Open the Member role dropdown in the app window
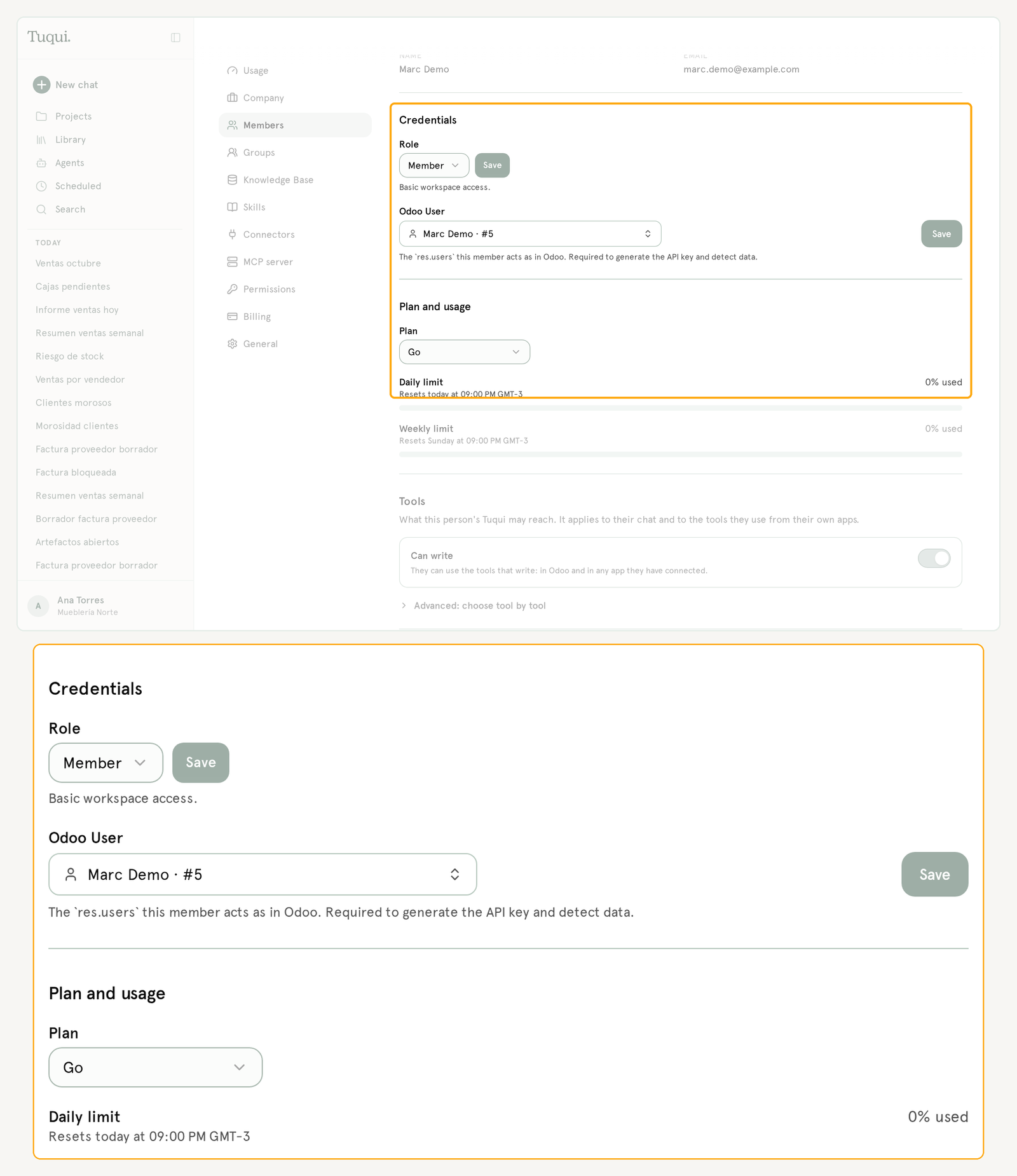 434,165
